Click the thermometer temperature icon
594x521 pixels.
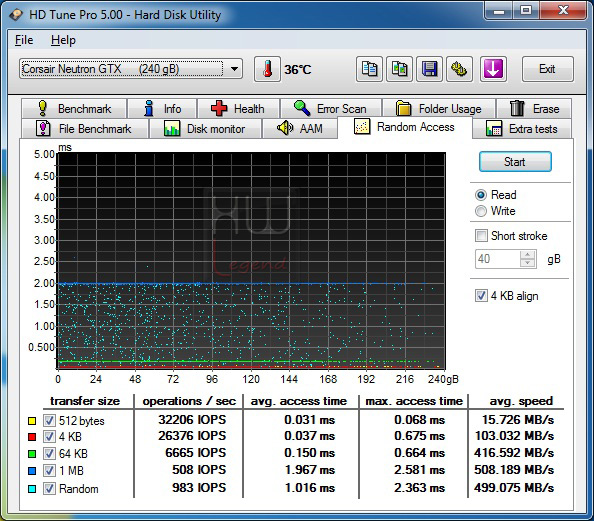(x=267, y=69)
